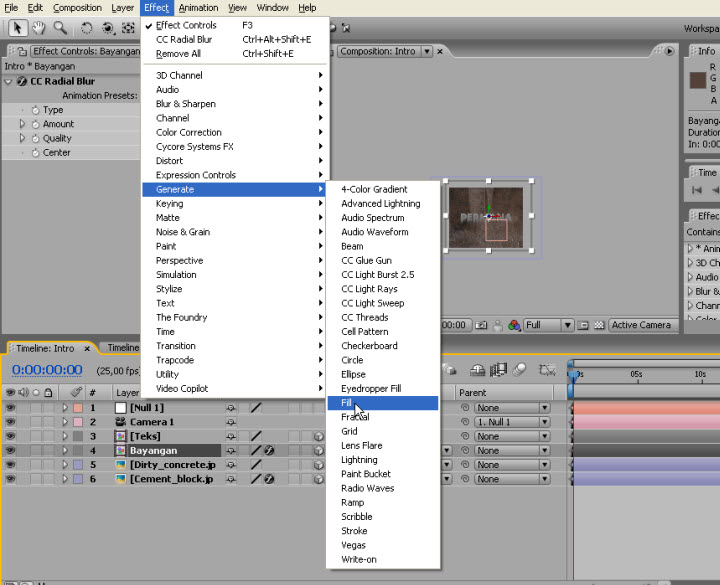Switch to Timeline: Intro tab
The height and width of the screenshot is (585, 720).
coord(45,349)
